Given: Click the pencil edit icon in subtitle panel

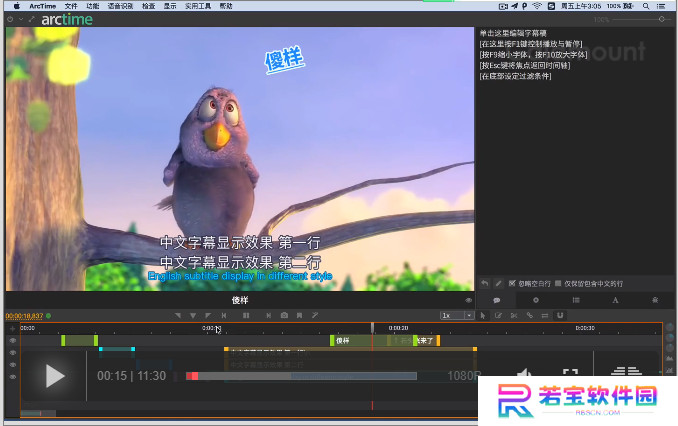Looking at the screenshot, I should (x=498, y=284).
